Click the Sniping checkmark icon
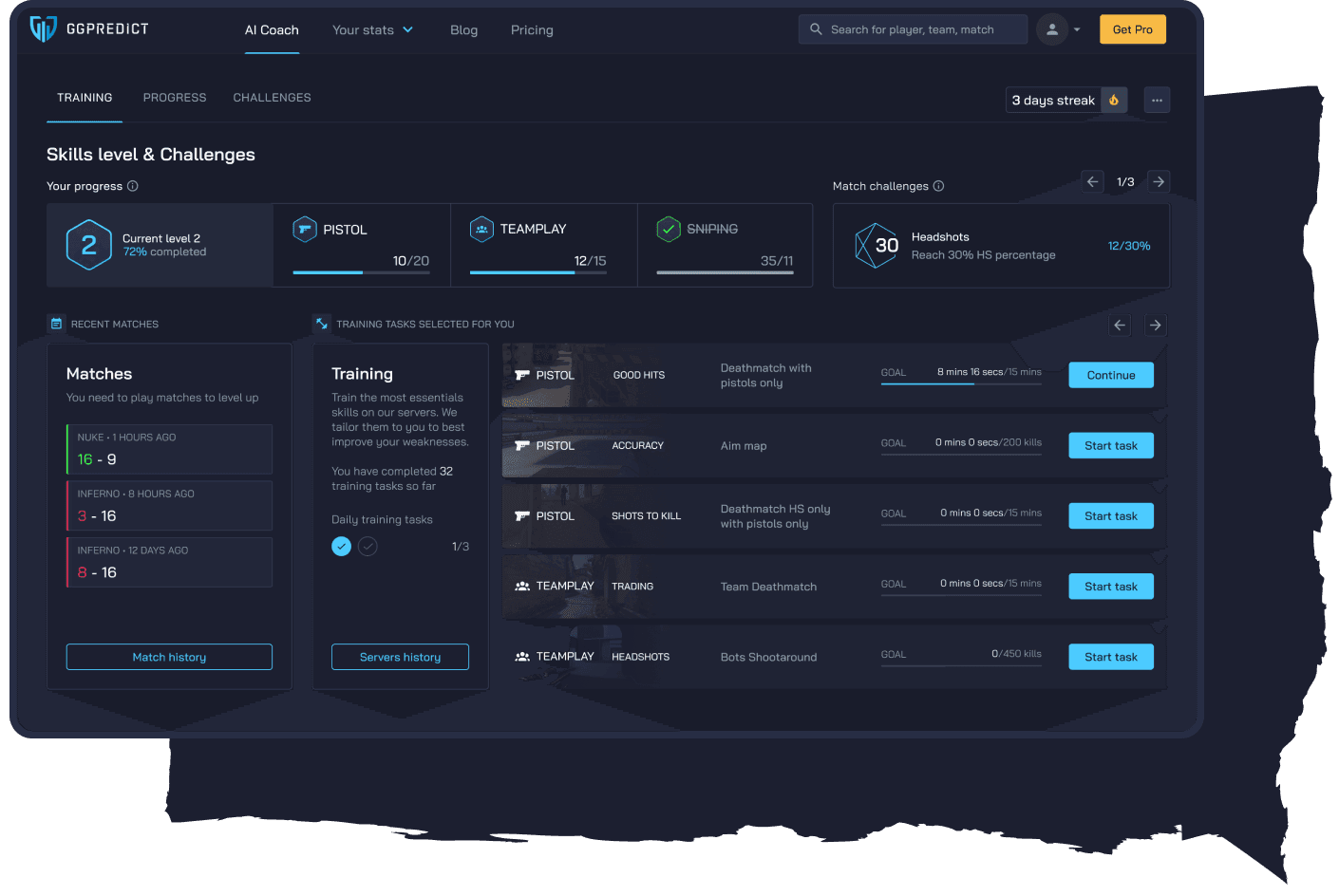 click(668, 229)
